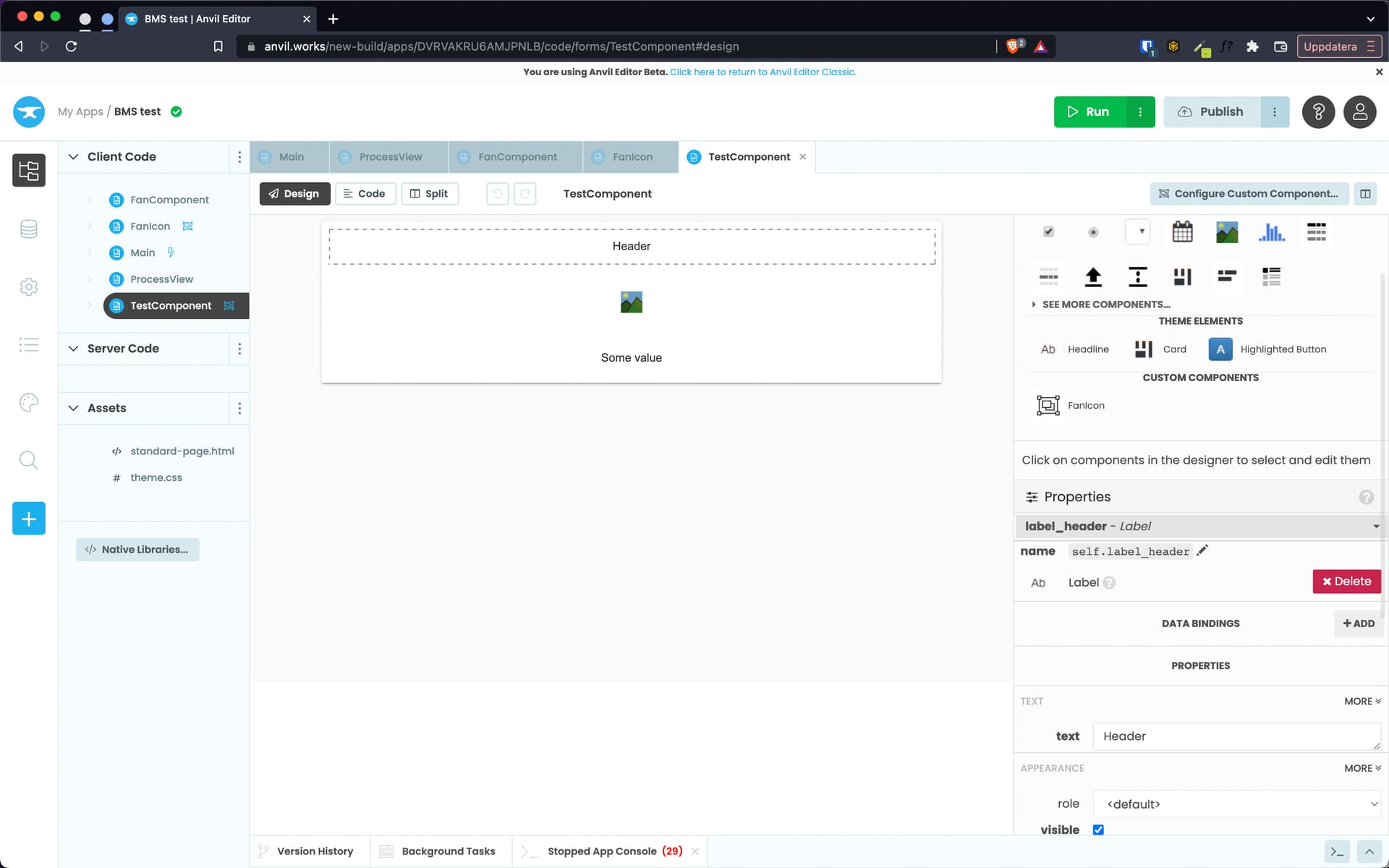Insert a Plot component
The height and width of the screenshot is (868, 1389).
pyautogui.click(x=1272, y=231)
